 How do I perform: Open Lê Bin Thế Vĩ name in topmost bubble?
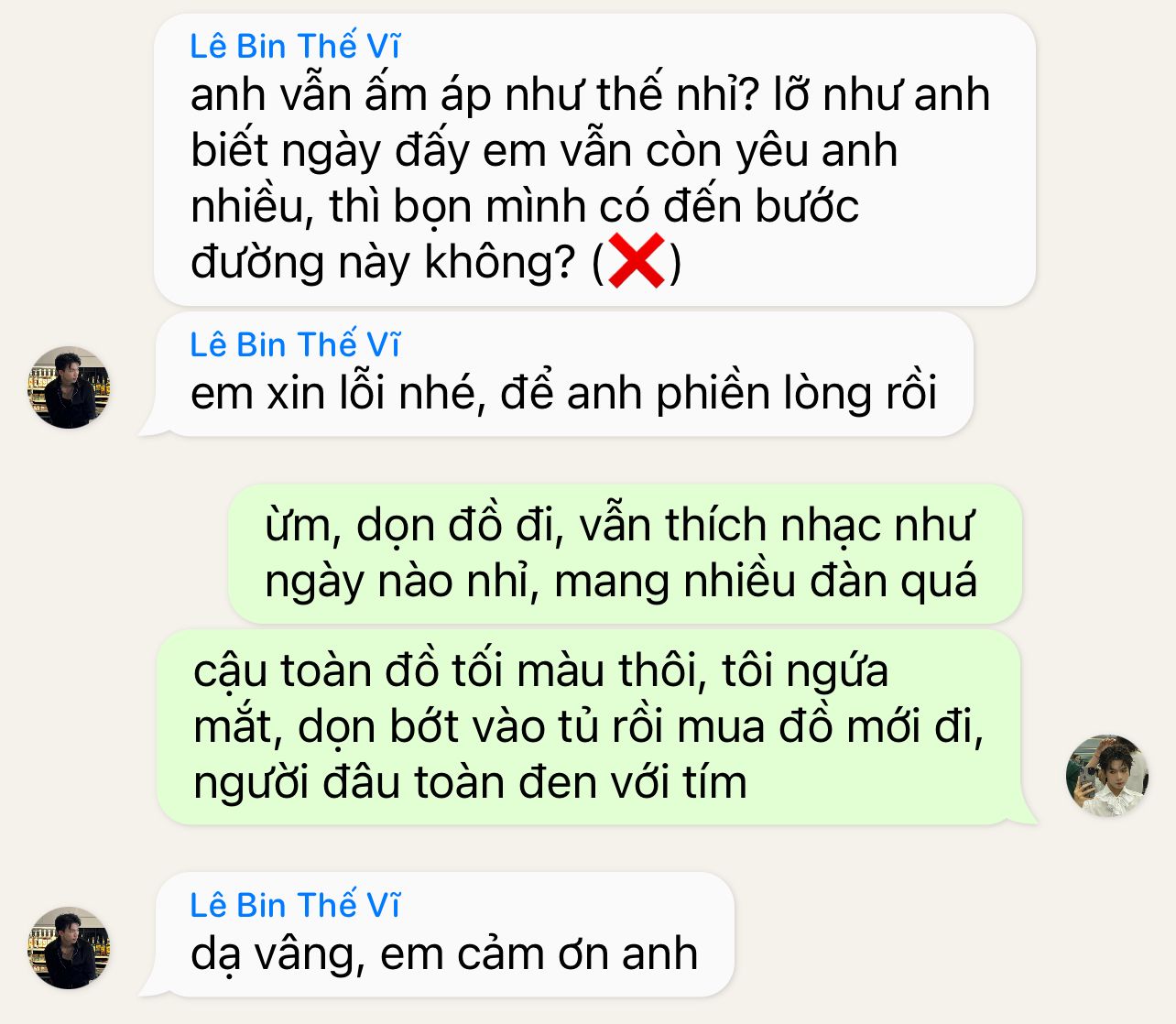point(295,46)
